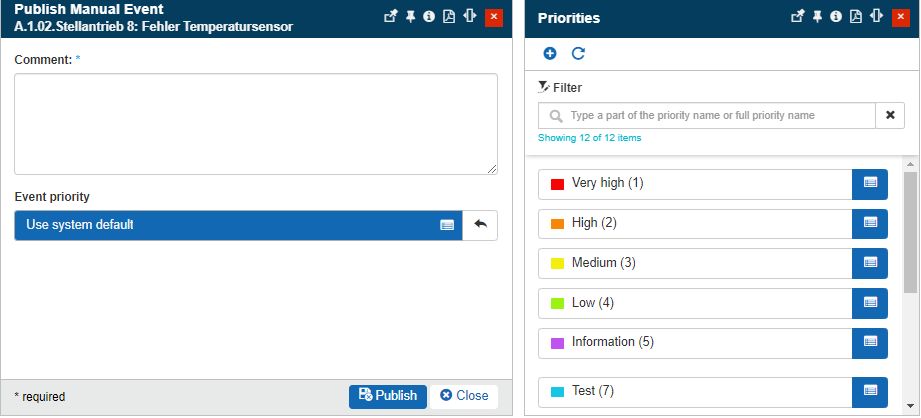Screen dimensions: 921x418
Task: Select the Low (4) priority item
Action: (695, 303)
